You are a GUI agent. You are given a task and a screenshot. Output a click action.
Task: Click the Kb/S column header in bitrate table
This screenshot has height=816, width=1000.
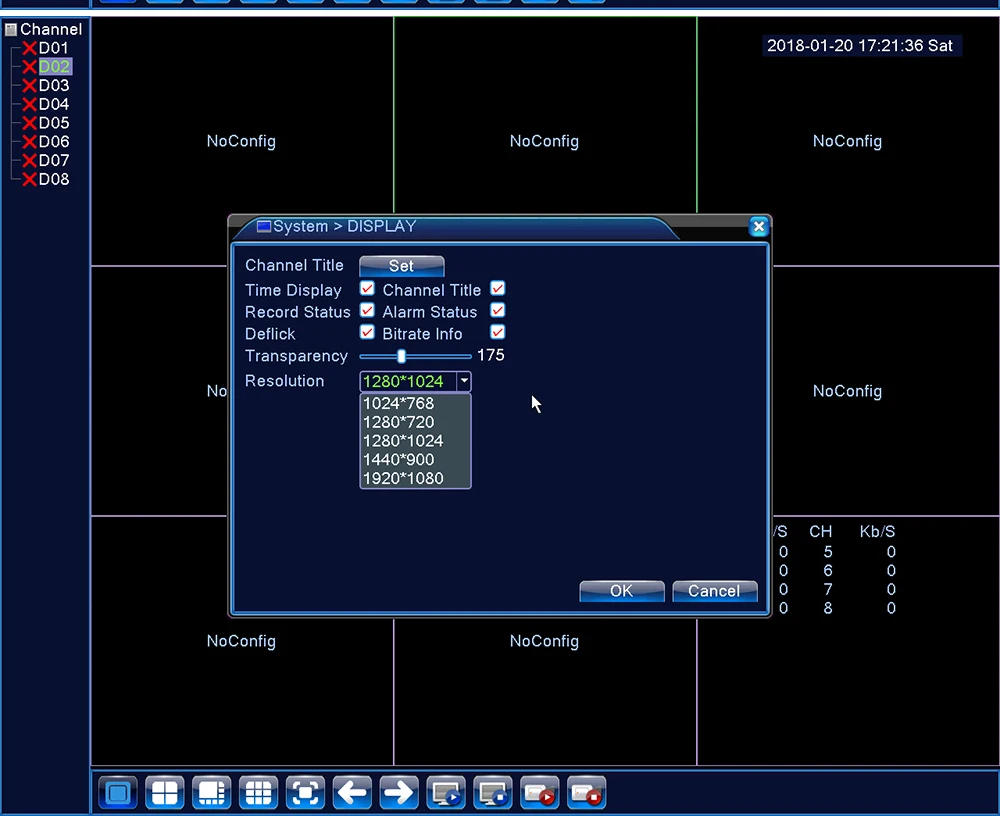(878, 531)
